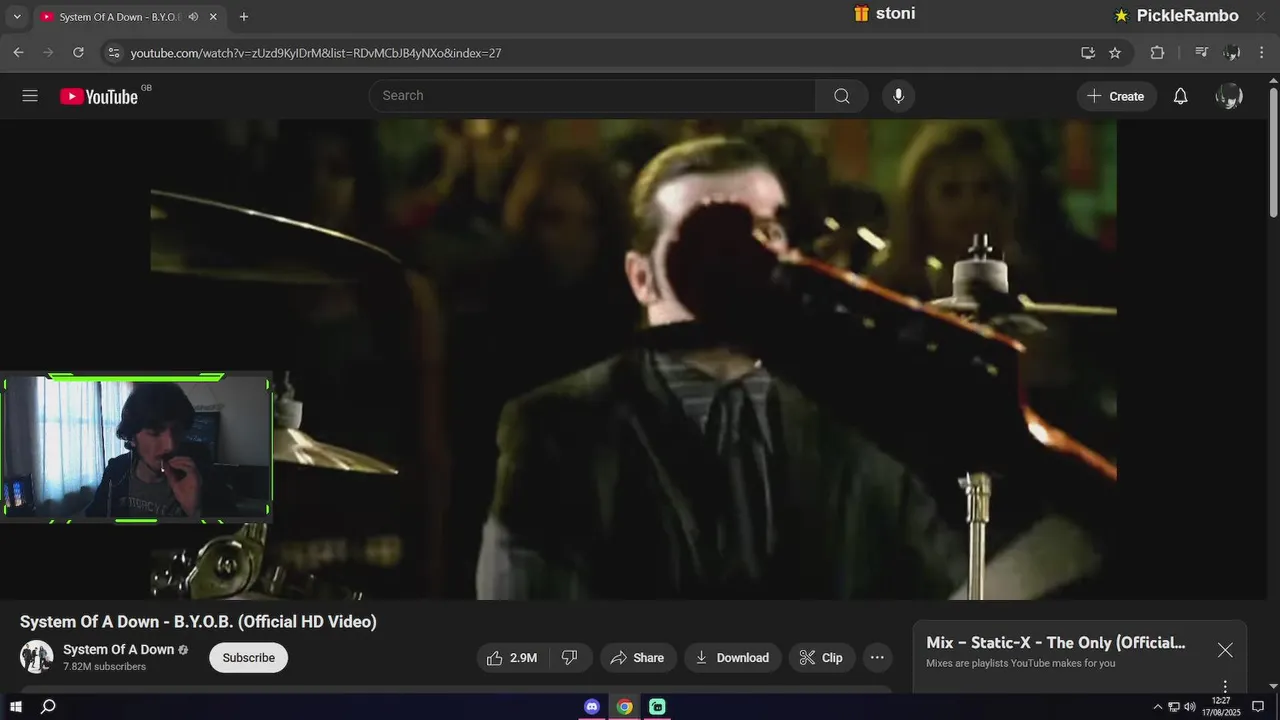The image size is (1280, 720).
Task: Install YouTube app from the address bar
Action: tap(1088, 52)
